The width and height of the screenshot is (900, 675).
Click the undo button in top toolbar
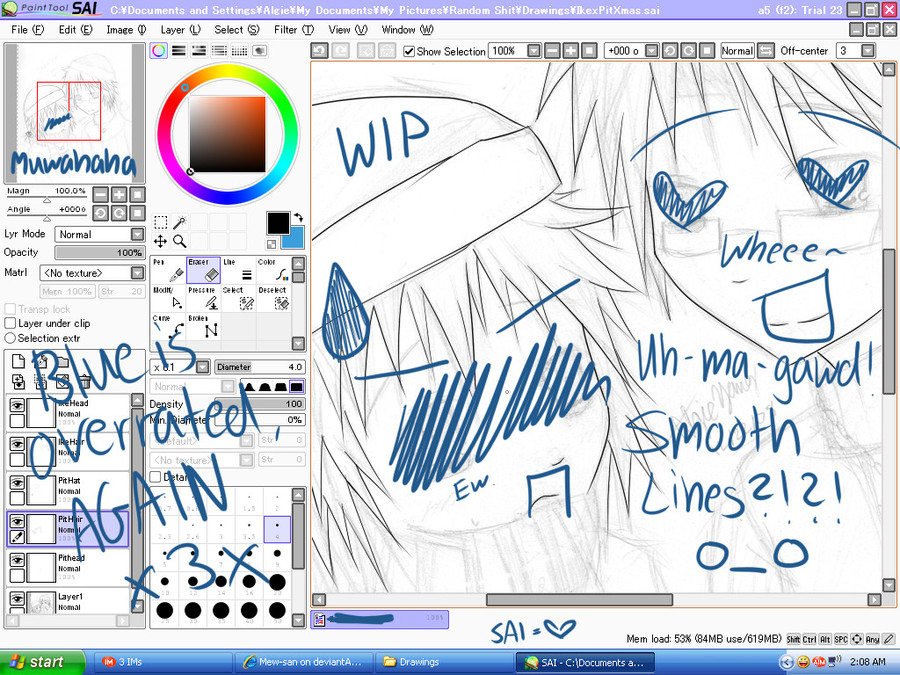tap(320, 51)
